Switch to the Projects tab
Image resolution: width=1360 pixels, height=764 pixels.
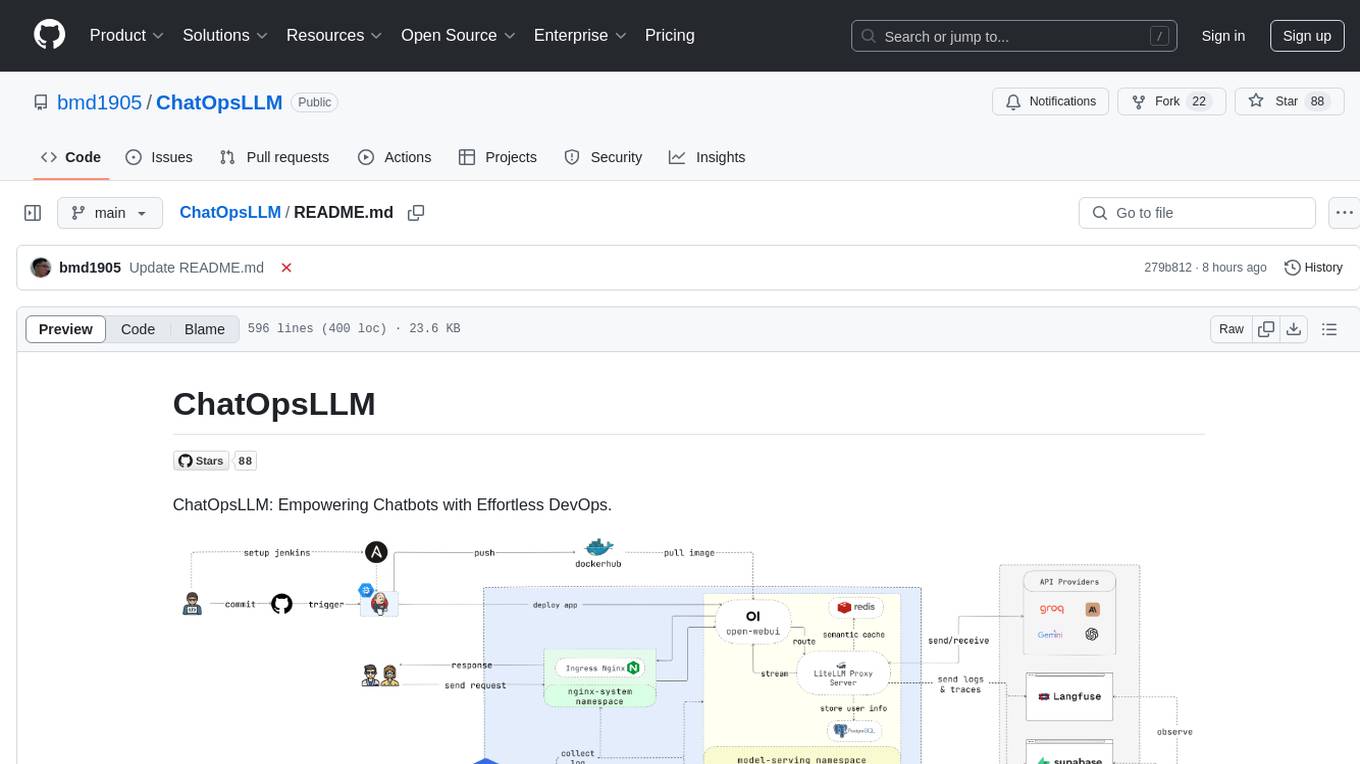498,157
